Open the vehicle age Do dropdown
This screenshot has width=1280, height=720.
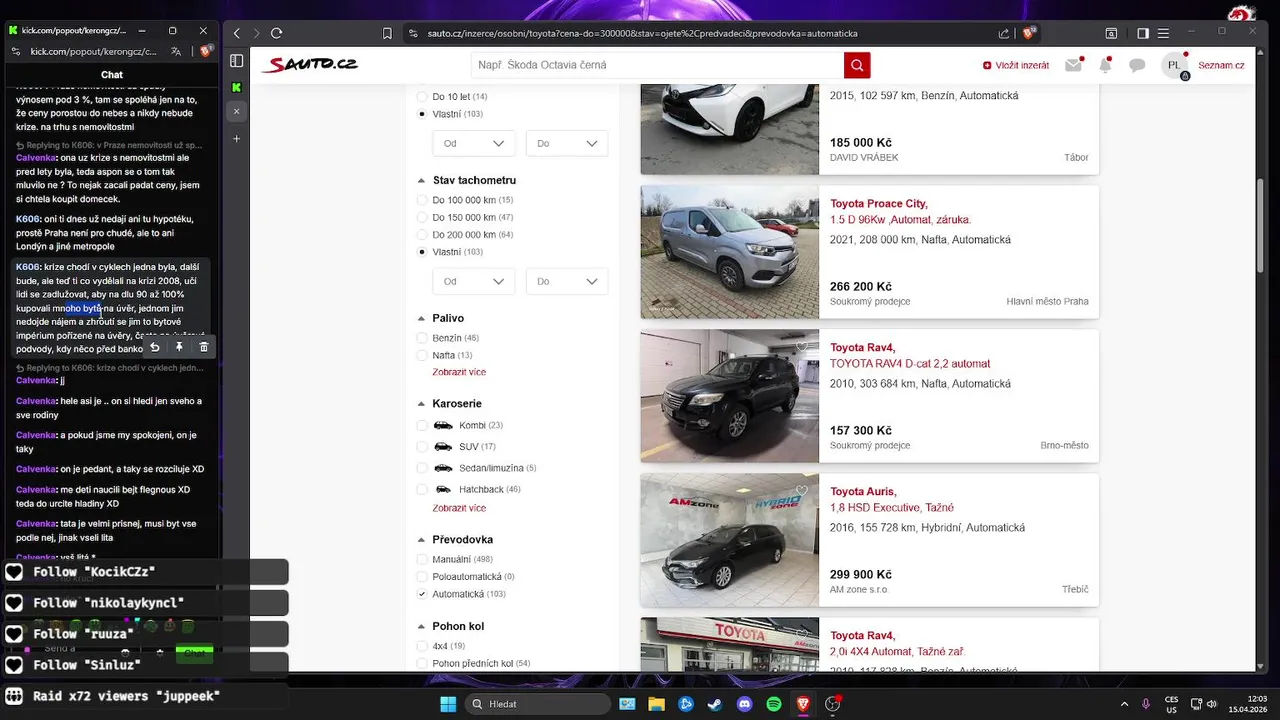tap(567, 144)
